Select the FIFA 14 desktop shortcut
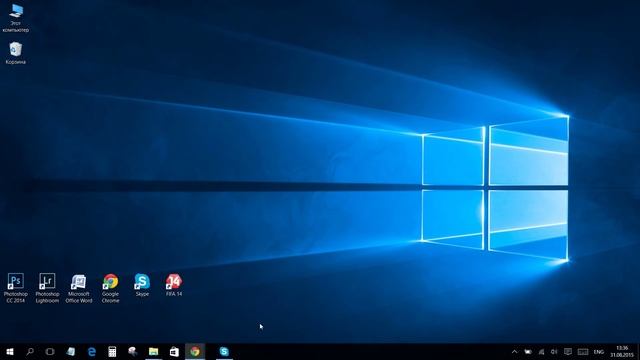Viewport: 640px width, 360px height. [174, 285]
